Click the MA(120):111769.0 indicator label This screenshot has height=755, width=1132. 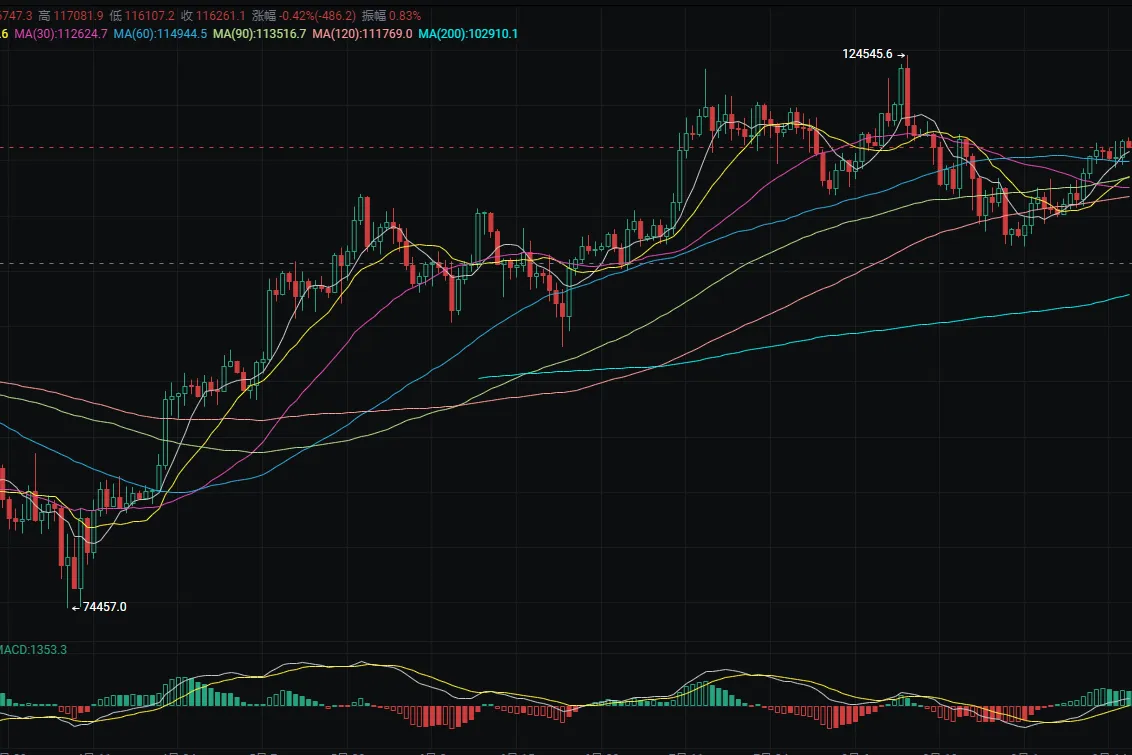pos(362,34)
